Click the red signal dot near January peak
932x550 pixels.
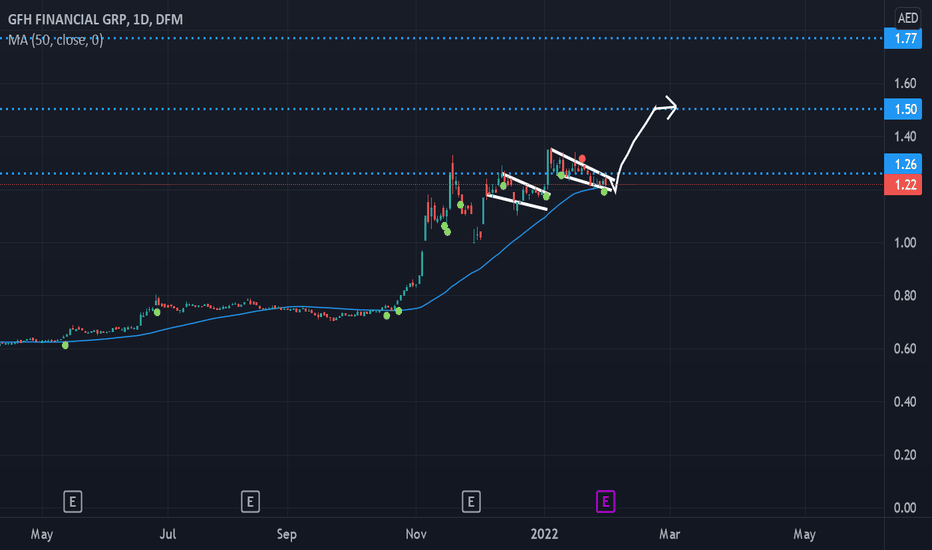582,159
